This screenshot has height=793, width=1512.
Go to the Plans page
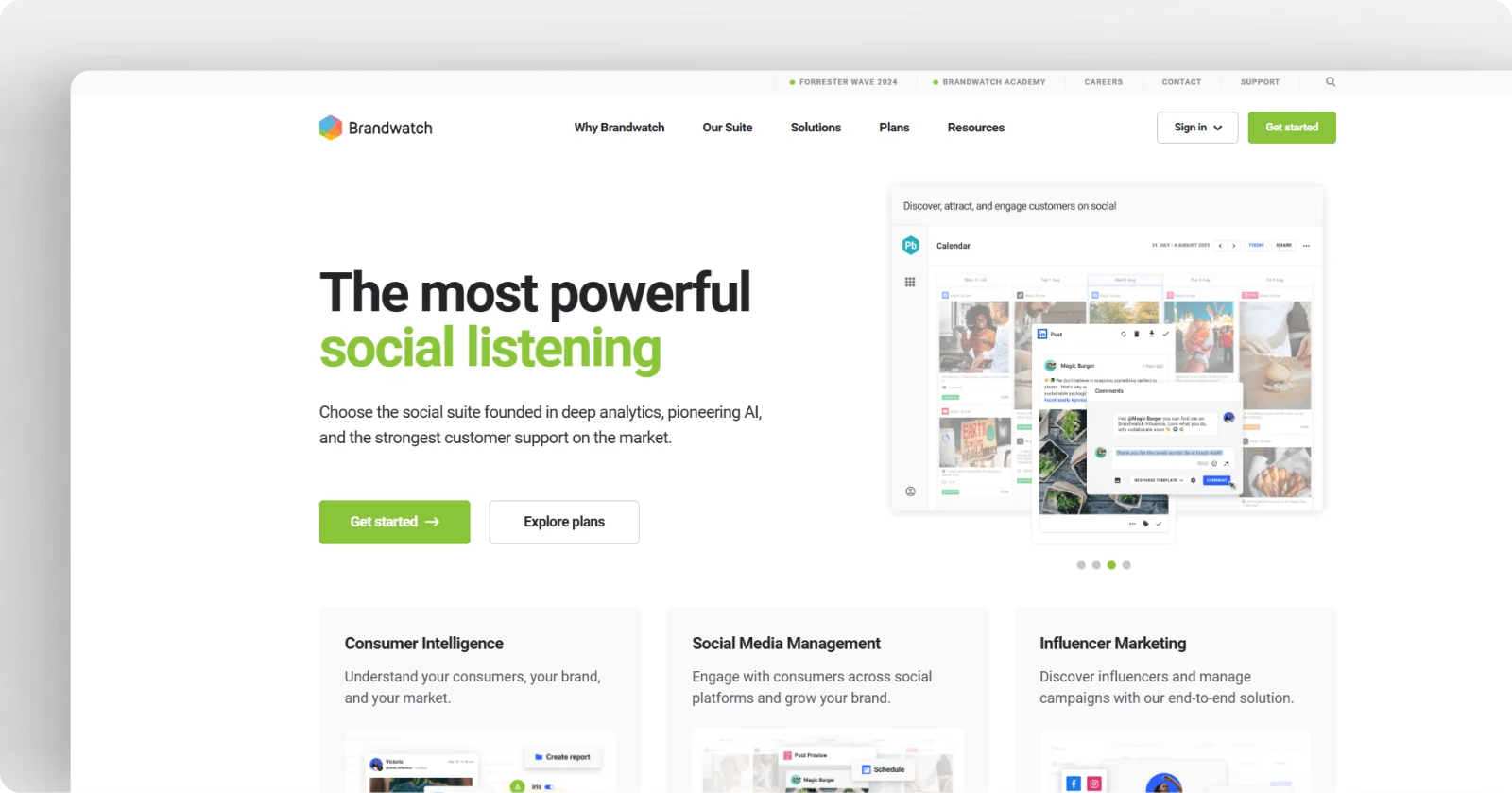tap(894, 128)
